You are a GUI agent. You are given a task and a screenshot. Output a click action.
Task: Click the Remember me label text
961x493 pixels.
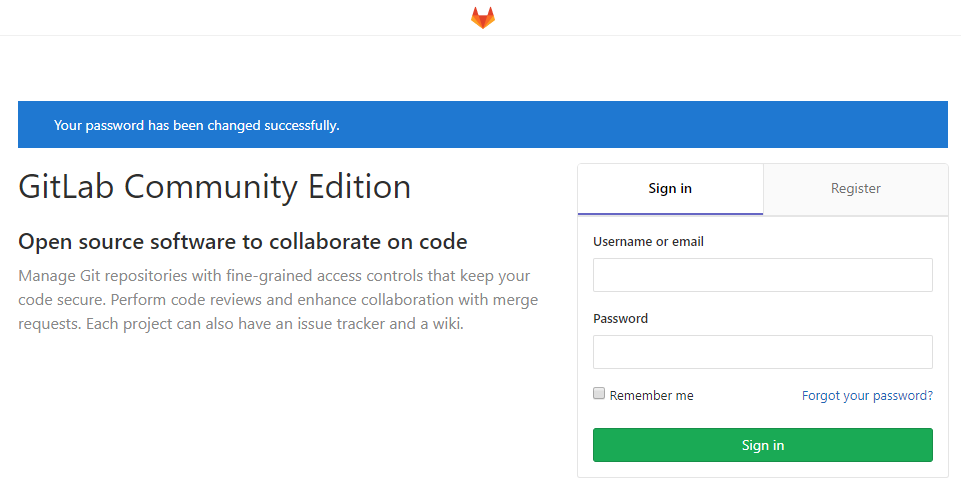(x=651, y=396)
